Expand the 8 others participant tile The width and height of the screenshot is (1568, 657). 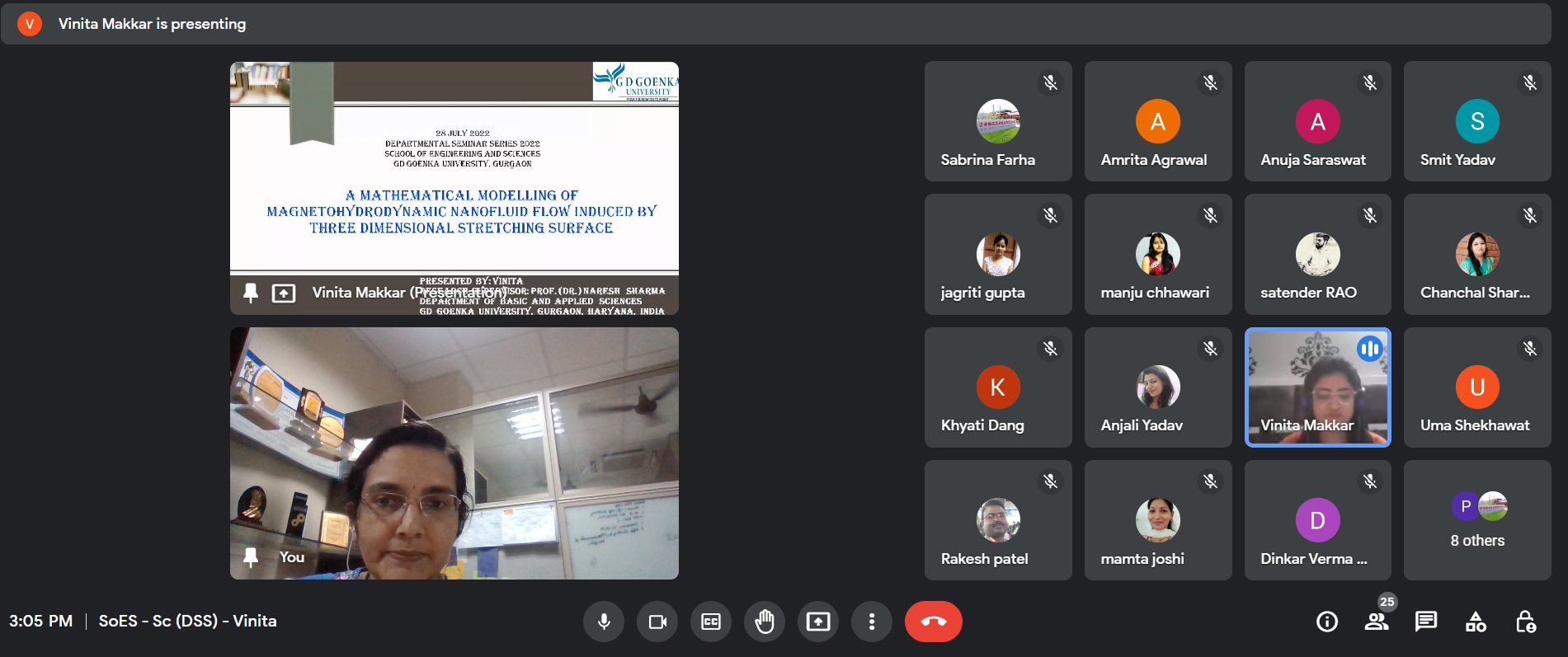point(1477,520)
